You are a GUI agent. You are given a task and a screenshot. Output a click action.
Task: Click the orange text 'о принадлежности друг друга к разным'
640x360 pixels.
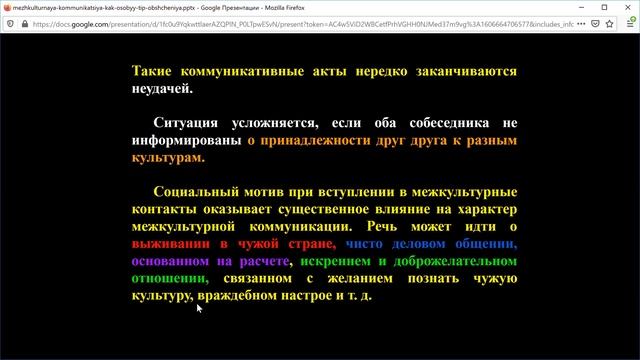[382, 140]
